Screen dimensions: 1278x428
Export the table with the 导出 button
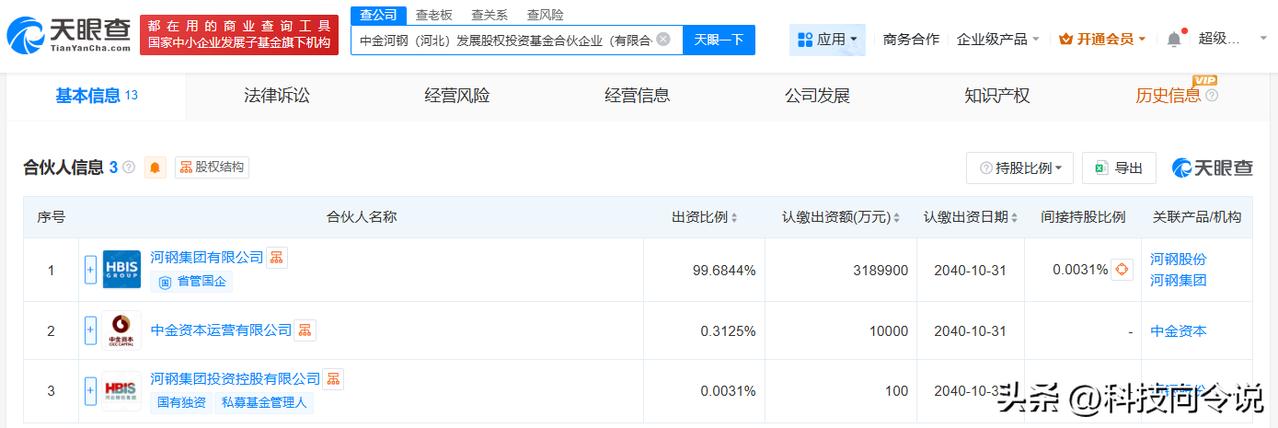click(x=1119, y=168)
